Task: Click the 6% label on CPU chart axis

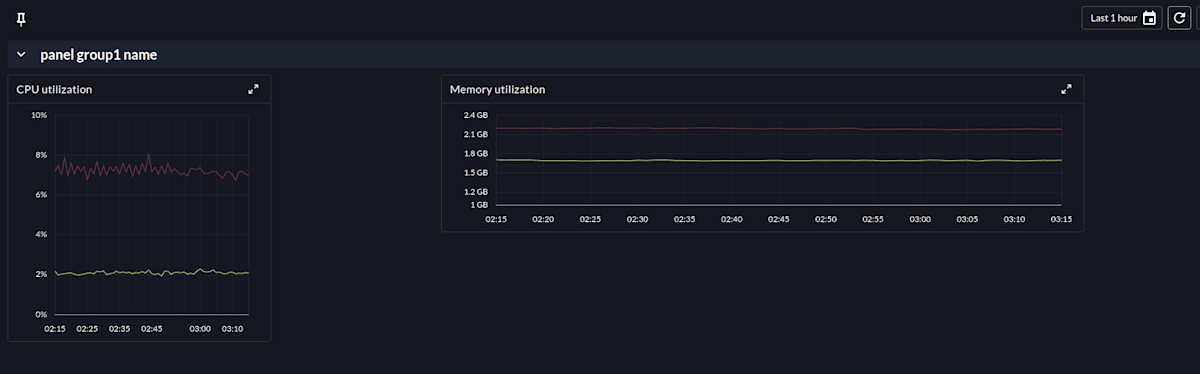Action: click(x=41, y=194)
